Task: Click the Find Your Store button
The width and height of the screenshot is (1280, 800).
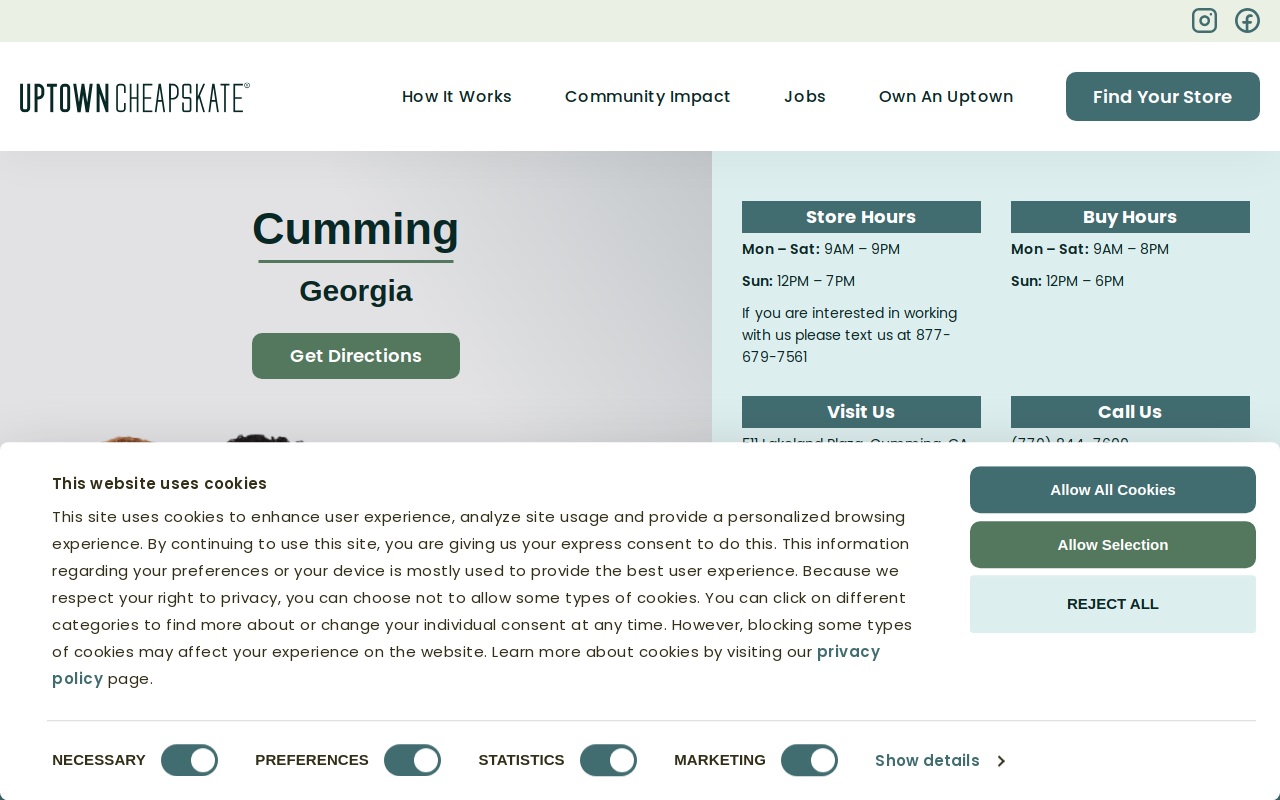Action: 1163,97
